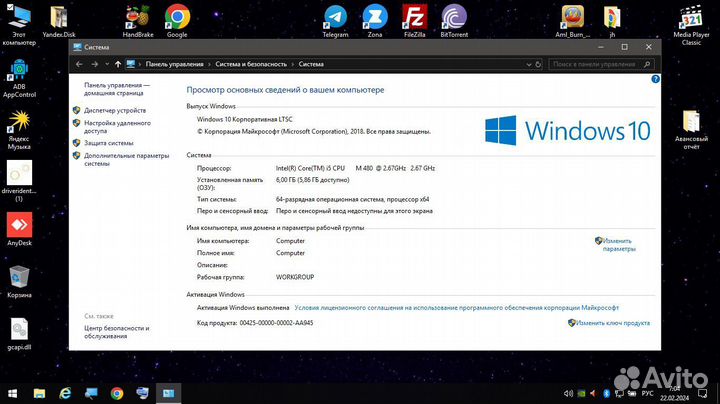The image size is (720, 404).
Task: Open the Google Chrome desktop shortcut
Action: 177,22
